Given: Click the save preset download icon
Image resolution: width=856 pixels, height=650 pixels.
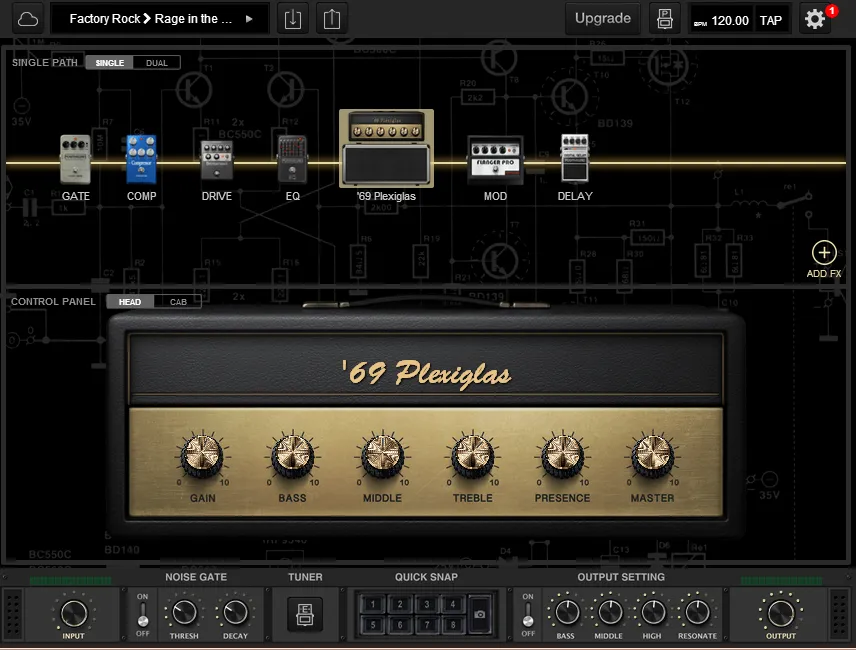Looking at the screenshot, I should (293, 19).
